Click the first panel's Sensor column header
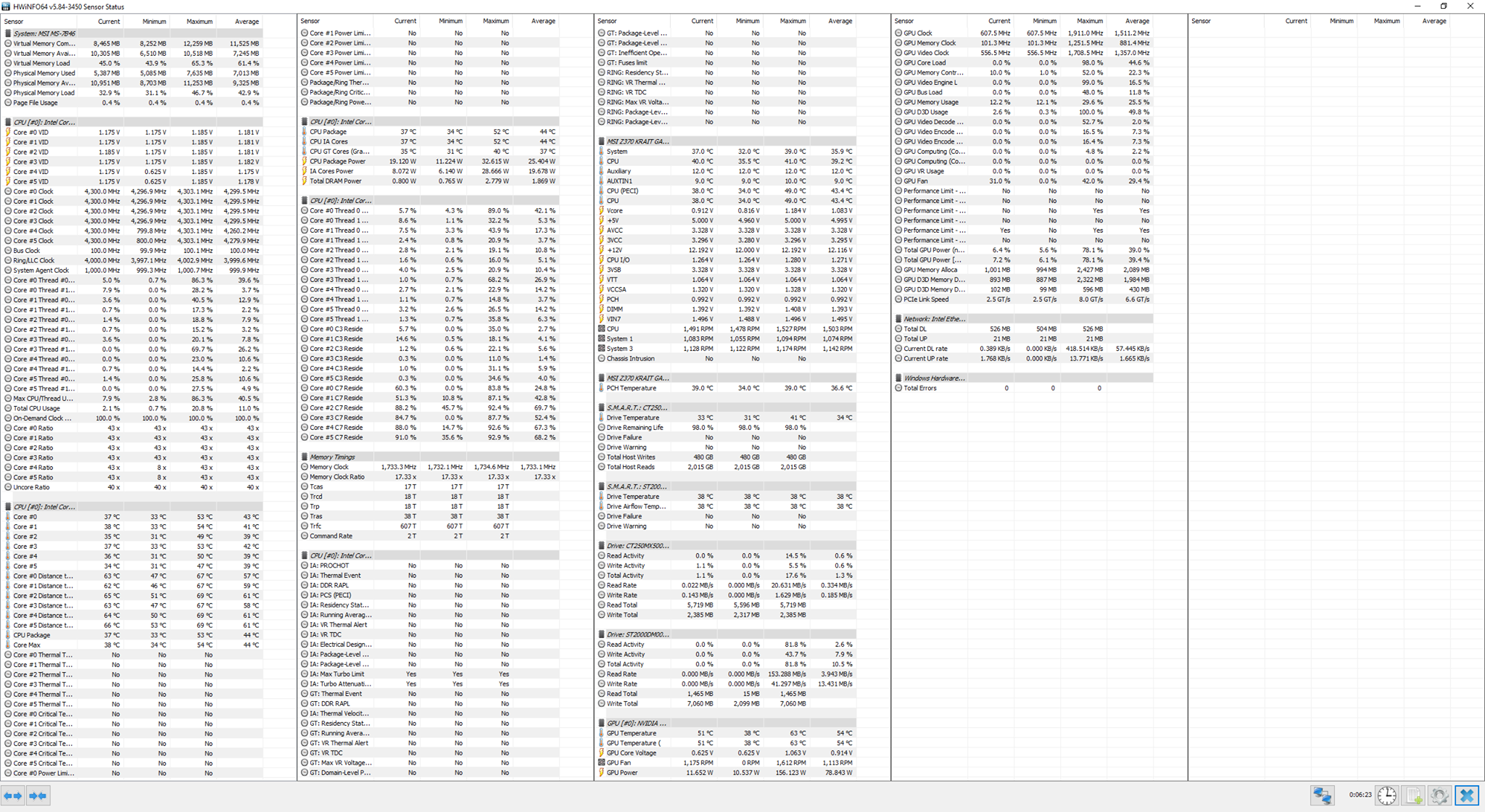The image size is (1485, 812). pos(14,21)
